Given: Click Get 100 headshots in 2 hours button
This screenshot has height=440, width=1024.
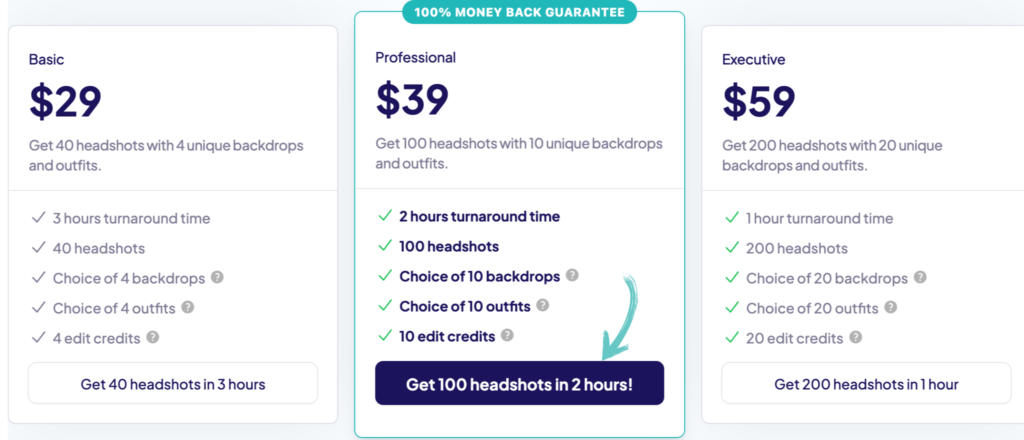Looking at the screenshot, I should [519, 383].
